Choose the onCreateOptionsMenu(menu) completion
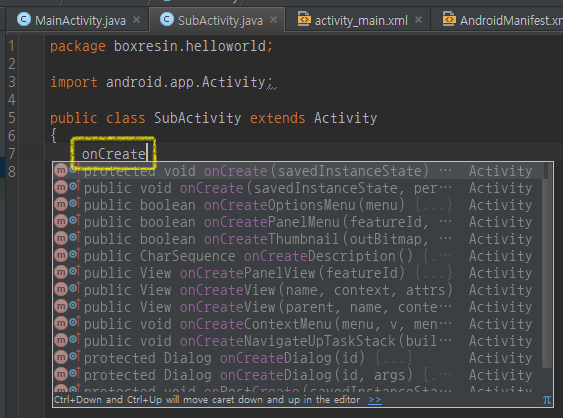 298,205
